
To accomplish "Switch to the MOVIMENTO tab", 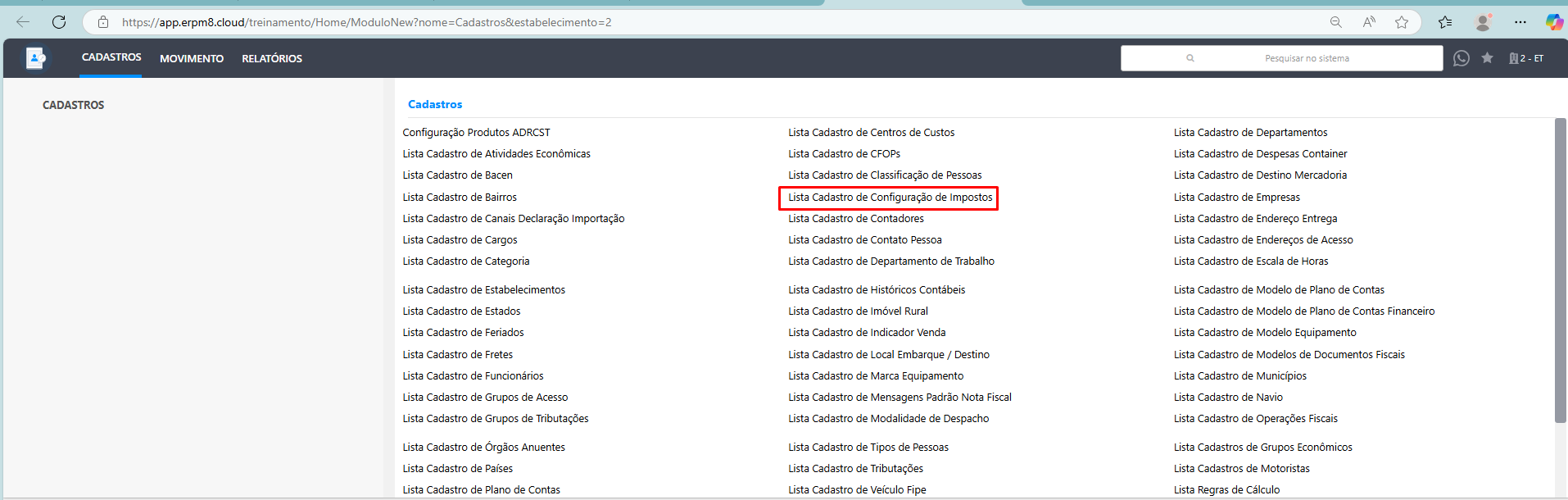I will point(192,58).
